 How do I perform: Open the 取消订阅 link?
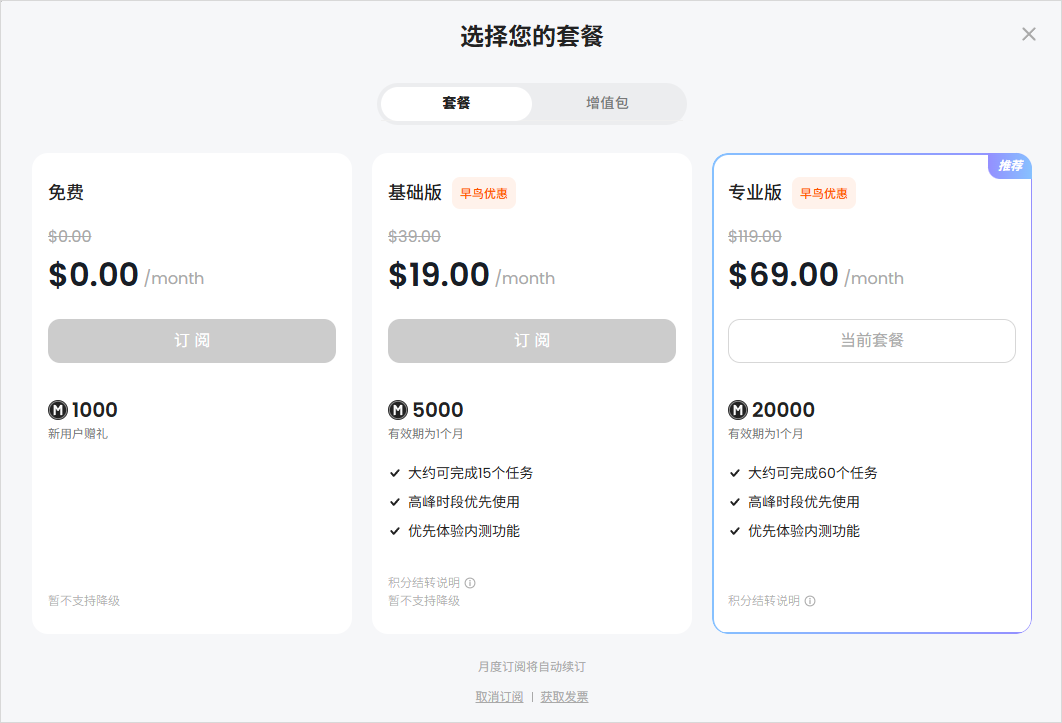500,696
